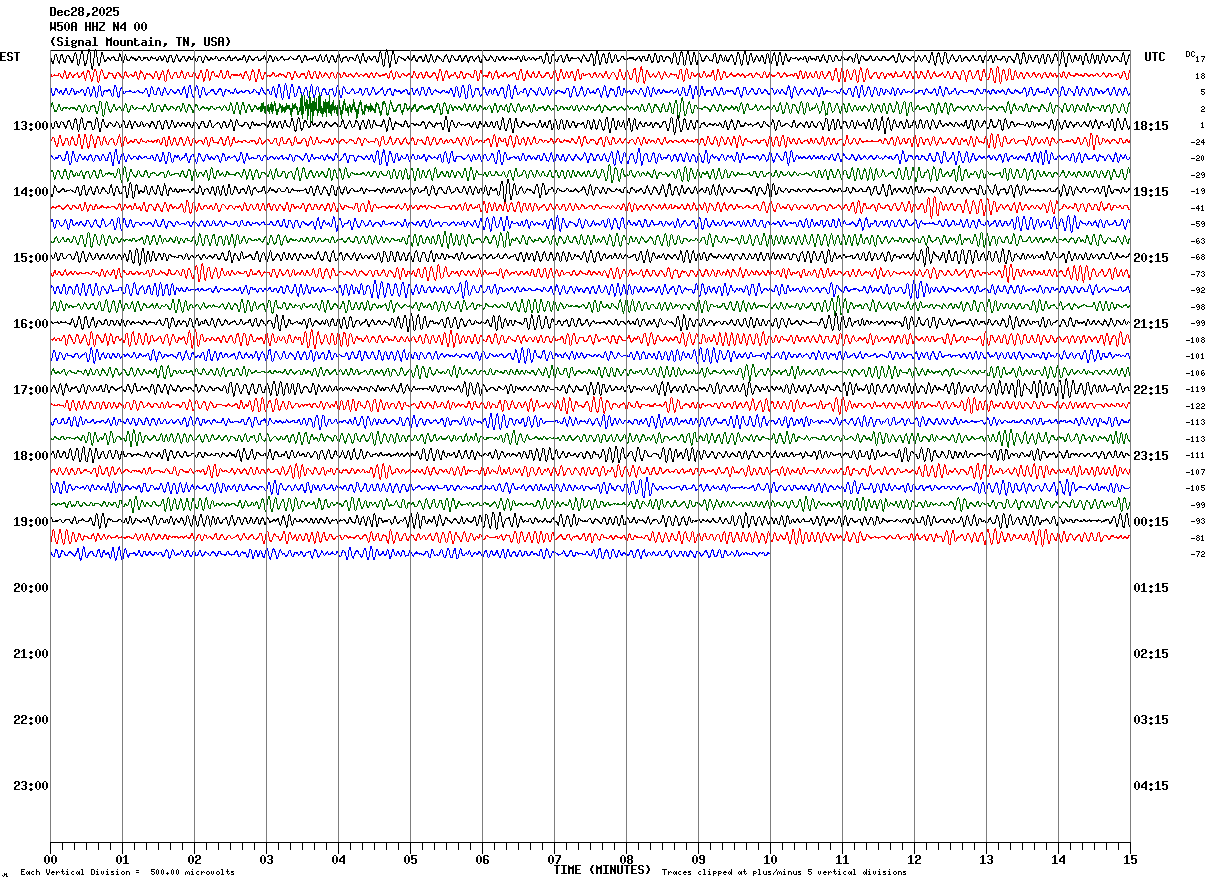Image resolution: width=1210 pixels, height=886 pixels.
Task: Click minute tick label 15 on the axis
Action: (x=1130, y=859)
